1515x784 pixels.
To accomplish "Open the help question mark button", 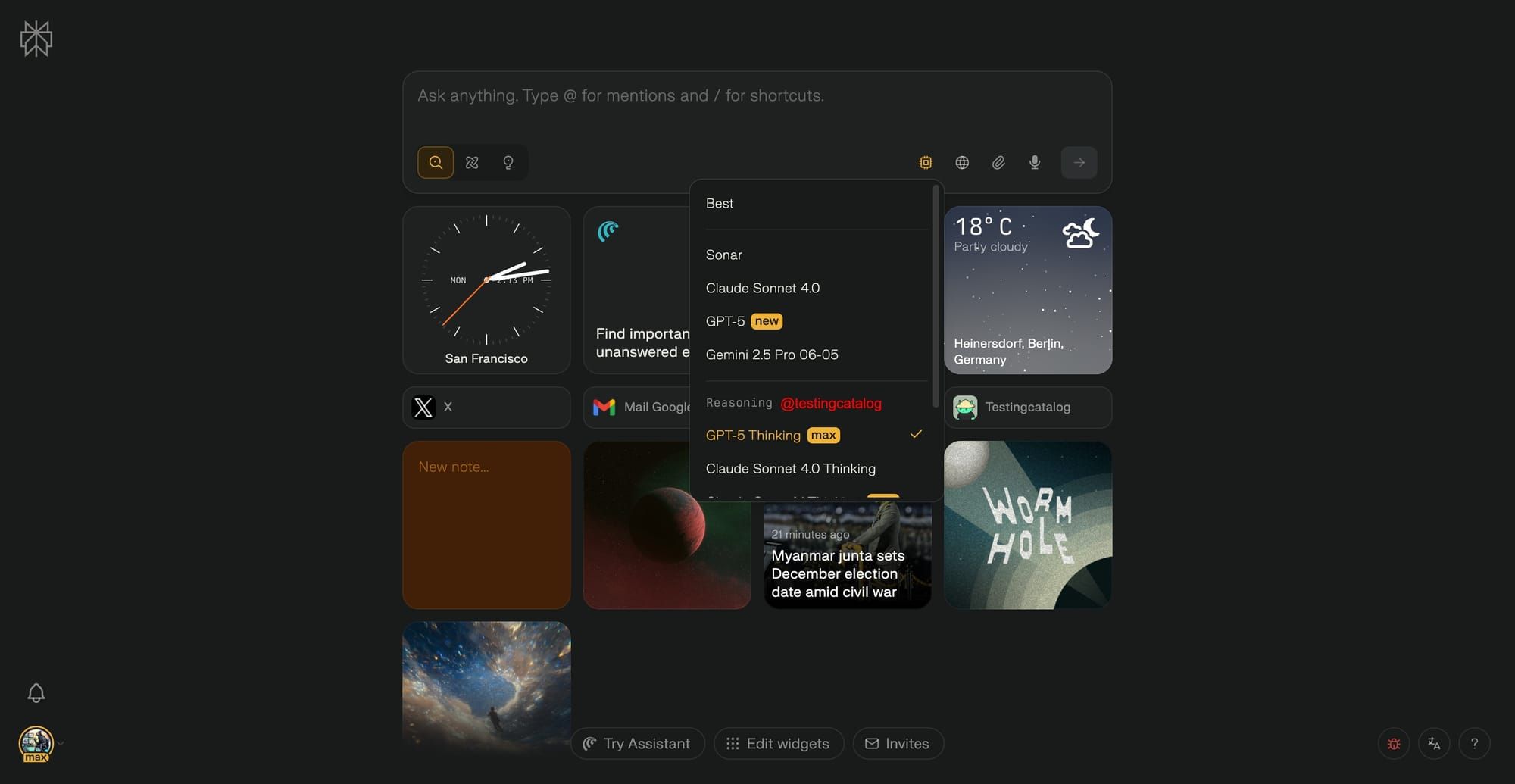I will pyautogui.click(x=1474, y=744).
